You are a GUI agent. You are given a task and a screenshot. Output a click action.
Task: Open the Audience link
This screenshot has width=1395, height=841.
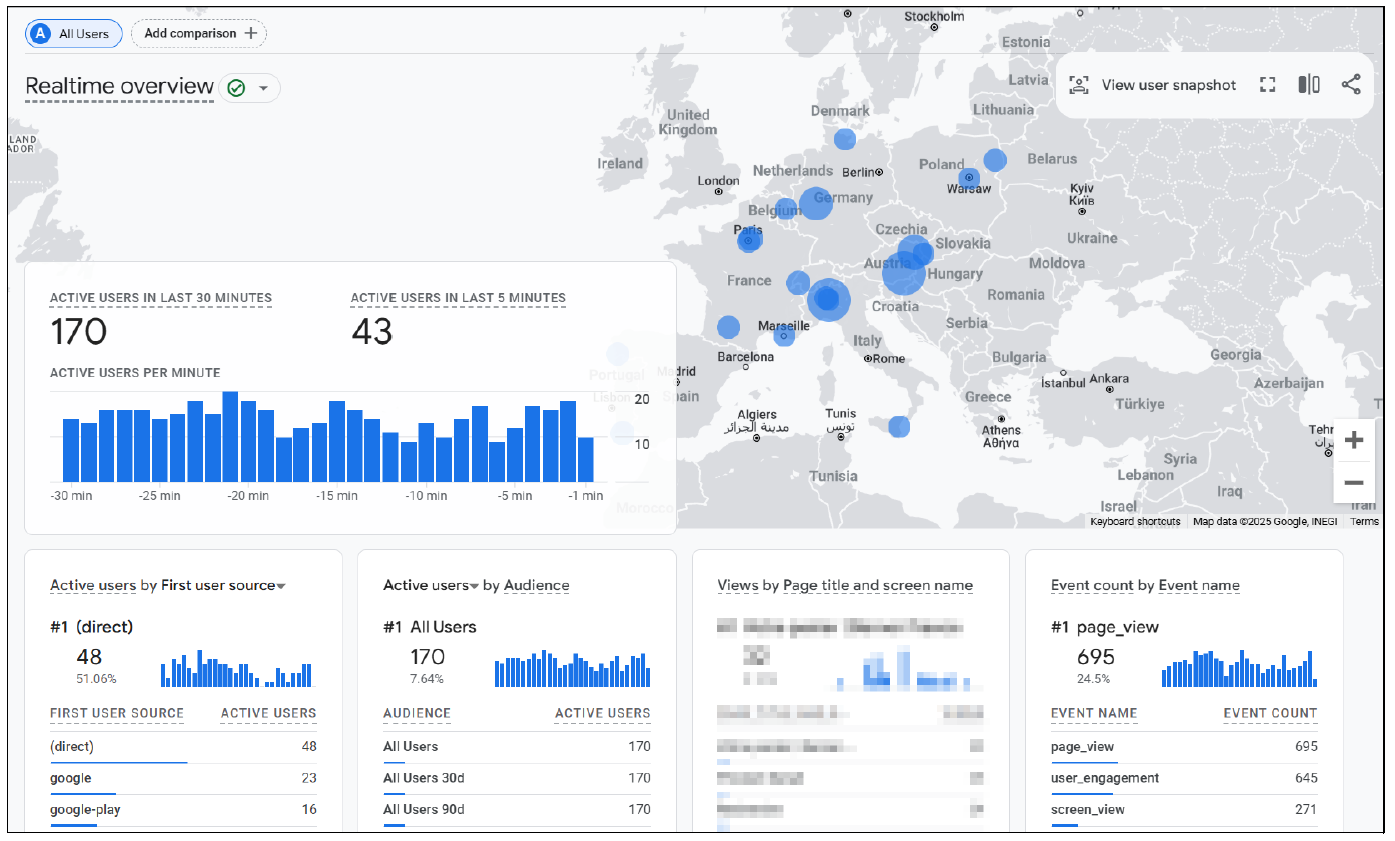point(537,585)
